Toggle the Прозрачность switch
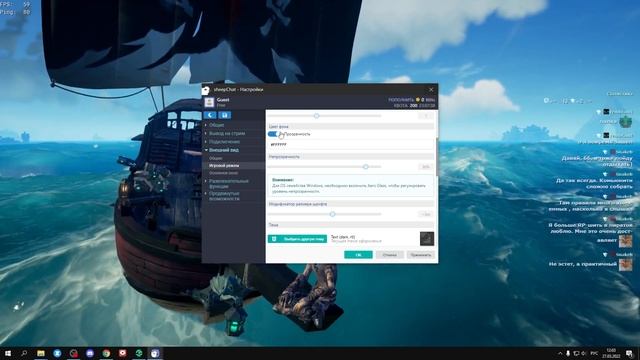Viewport: 640px width, 360px height. point(273,134)
